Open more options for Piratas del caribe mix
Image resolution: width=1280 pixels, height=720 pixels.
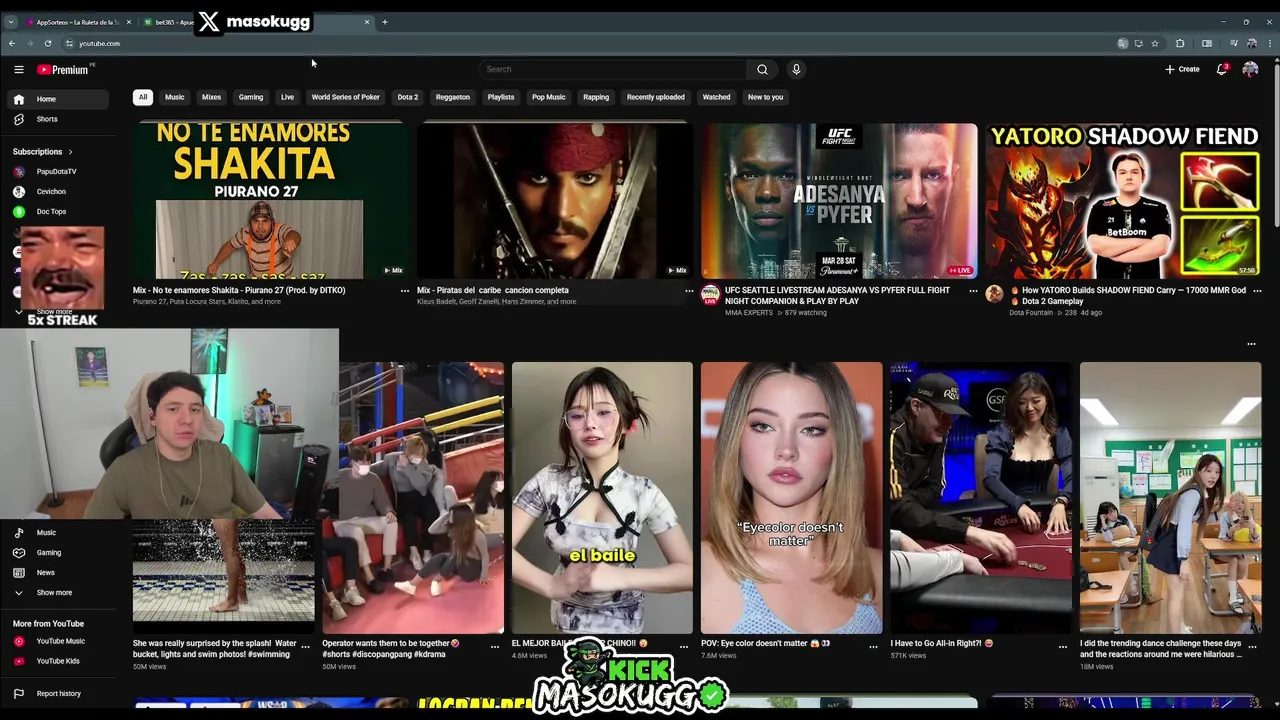coord(689,291)
